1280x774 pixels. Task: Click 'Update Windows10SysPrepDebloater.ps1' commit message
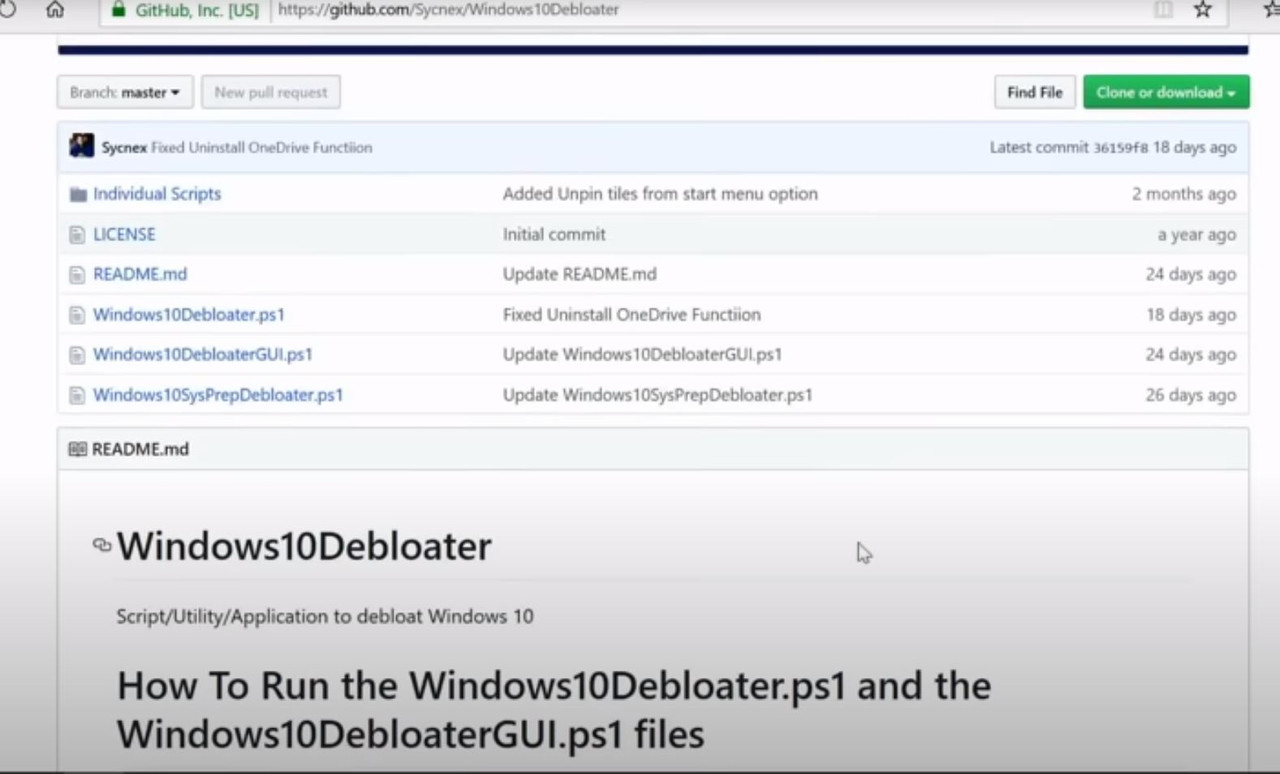click(x=658, y=395)
